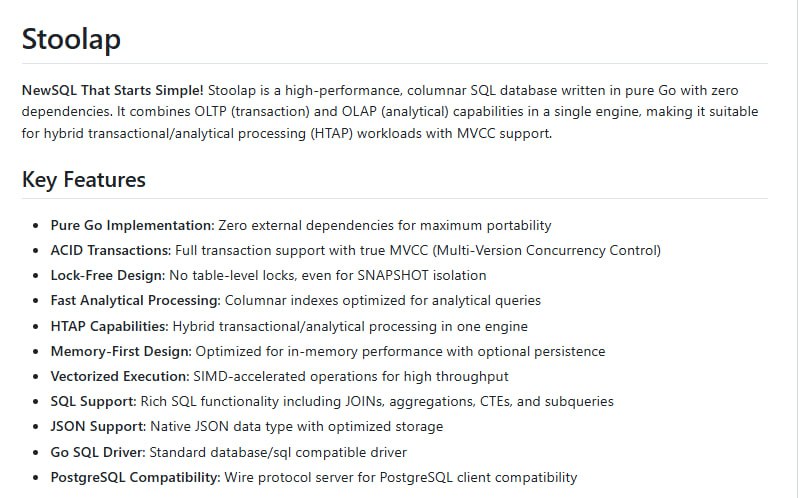The image size is (800, 498).
Task: Select the Vectorized Execution bullet label
Action: point(119,376)
